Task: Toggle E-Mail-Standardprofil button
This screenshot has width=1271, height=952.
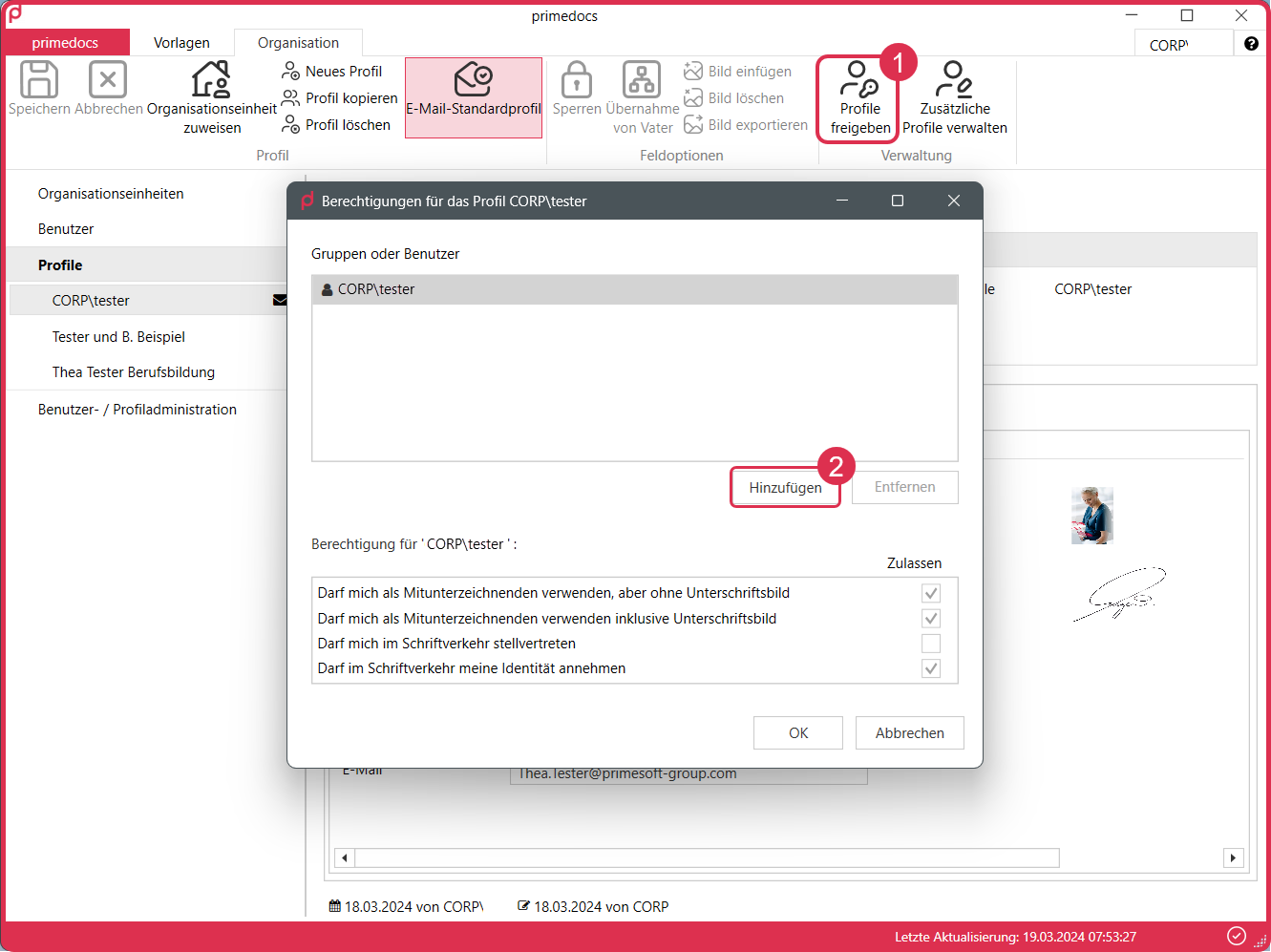Action: coord(474,97)
